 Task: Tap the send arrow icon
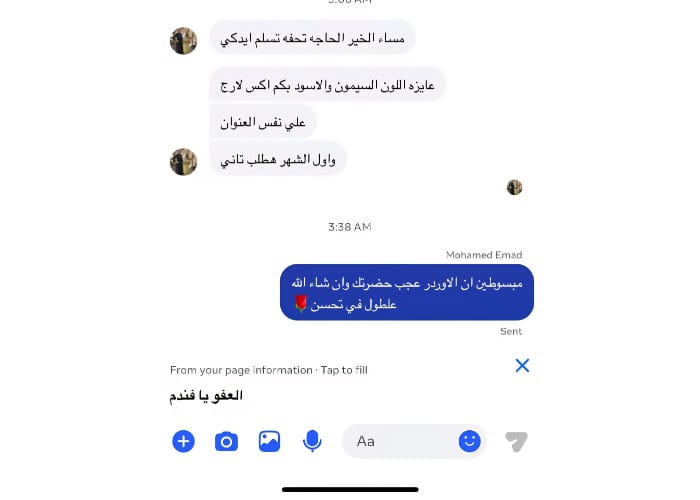click(x=517, y=442)
